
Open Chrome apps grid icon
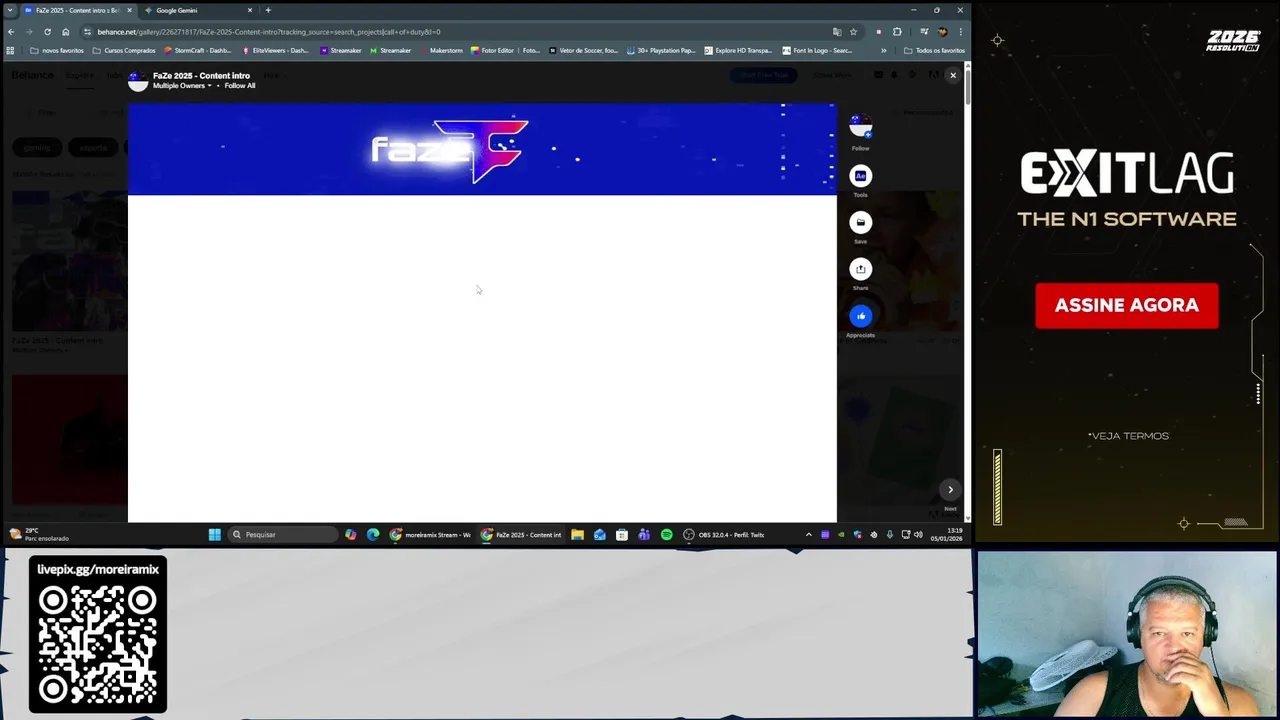(10, 50)
